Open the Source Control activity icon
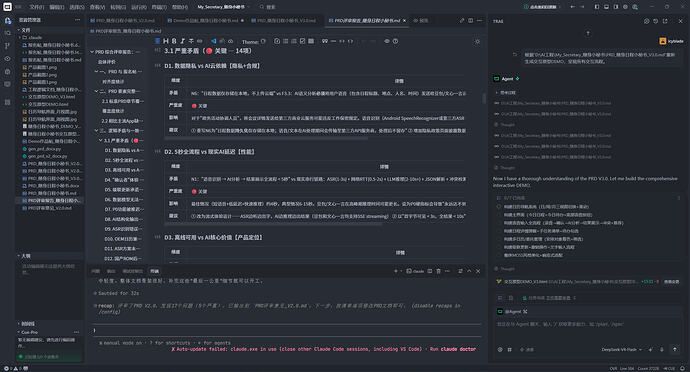 [x=7, y=46]
